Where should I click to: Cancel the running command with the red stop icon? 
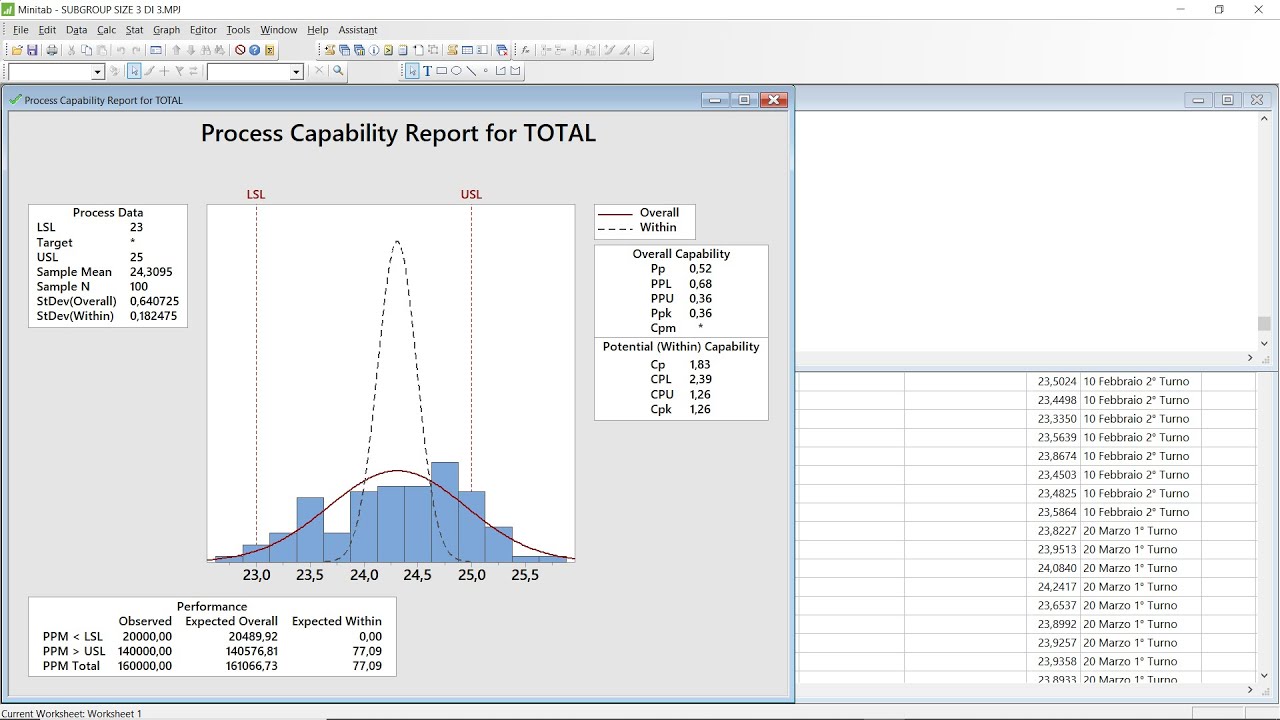click(x=240, y=50)
